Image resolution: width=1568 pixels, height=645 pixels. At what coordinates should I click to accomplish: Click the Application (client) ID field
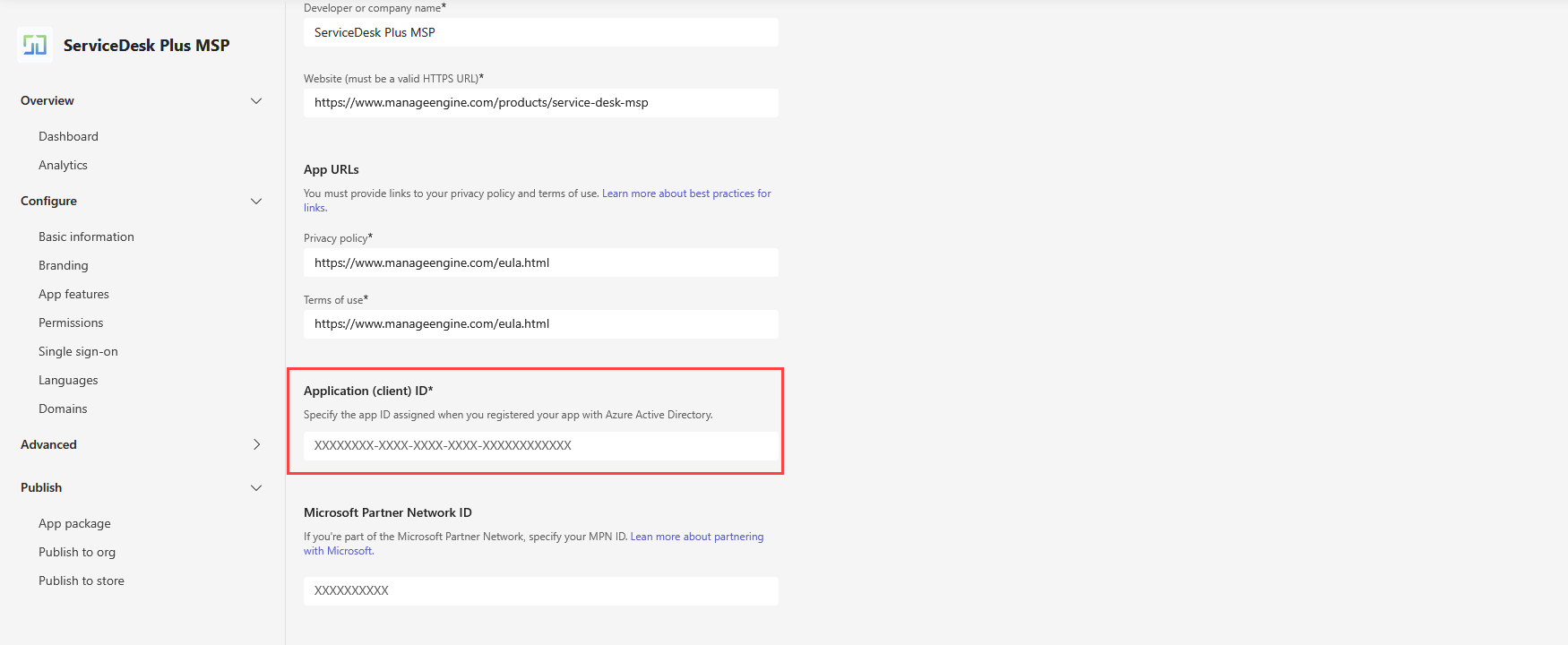coord(541,446)
